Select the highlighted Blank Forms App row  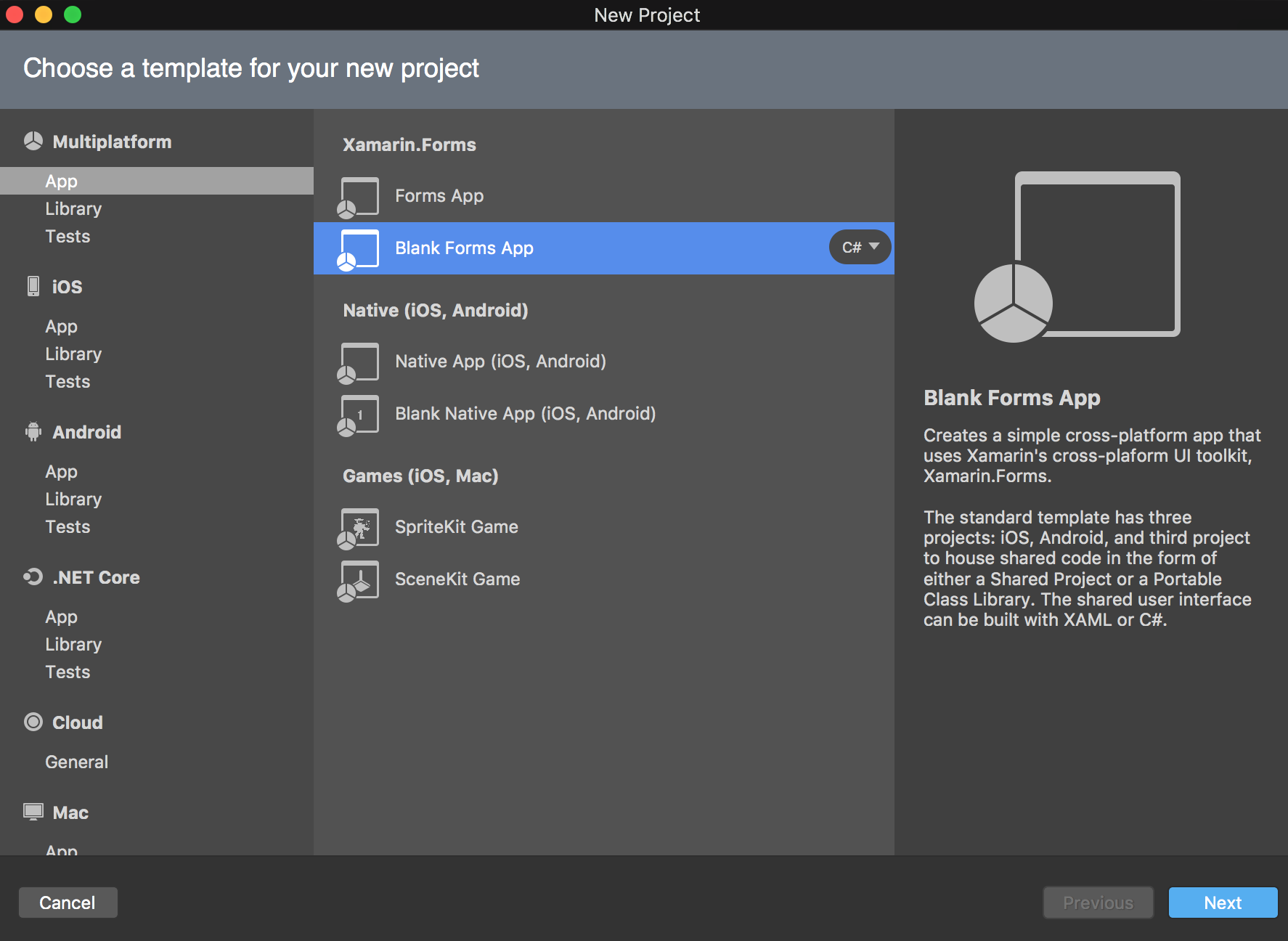603,248
